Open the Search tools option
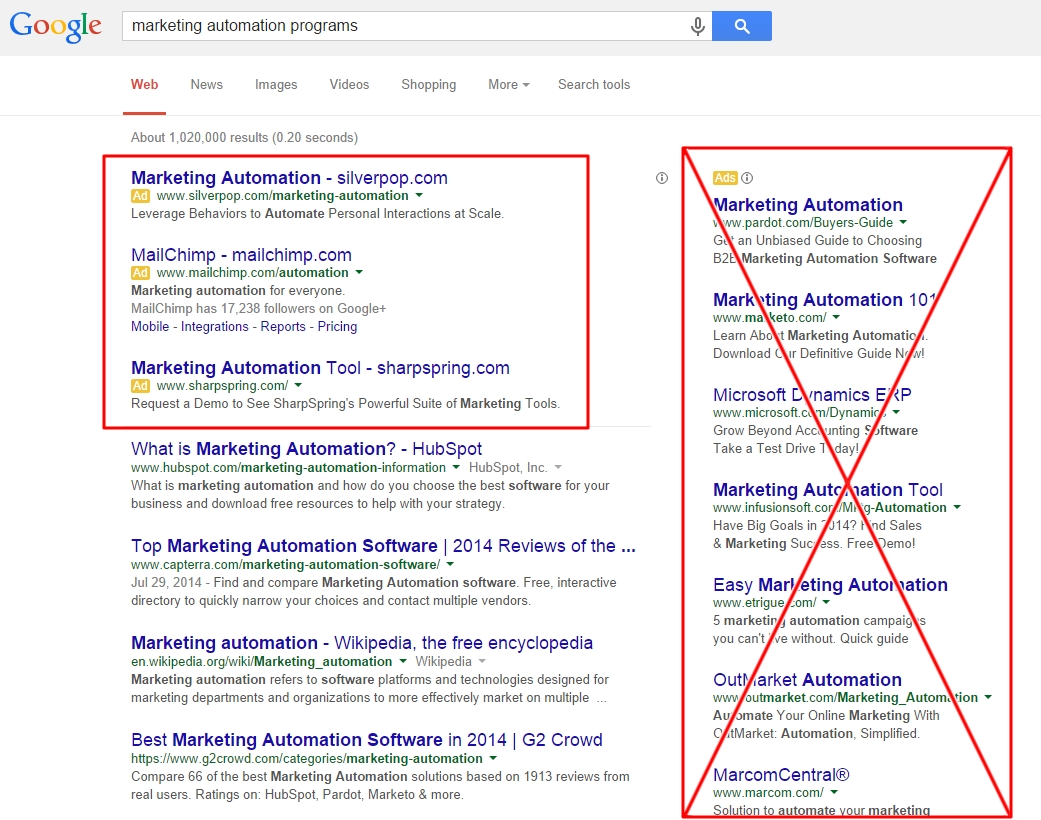This screenshot has height=820, width=1041. coord(594,85)
